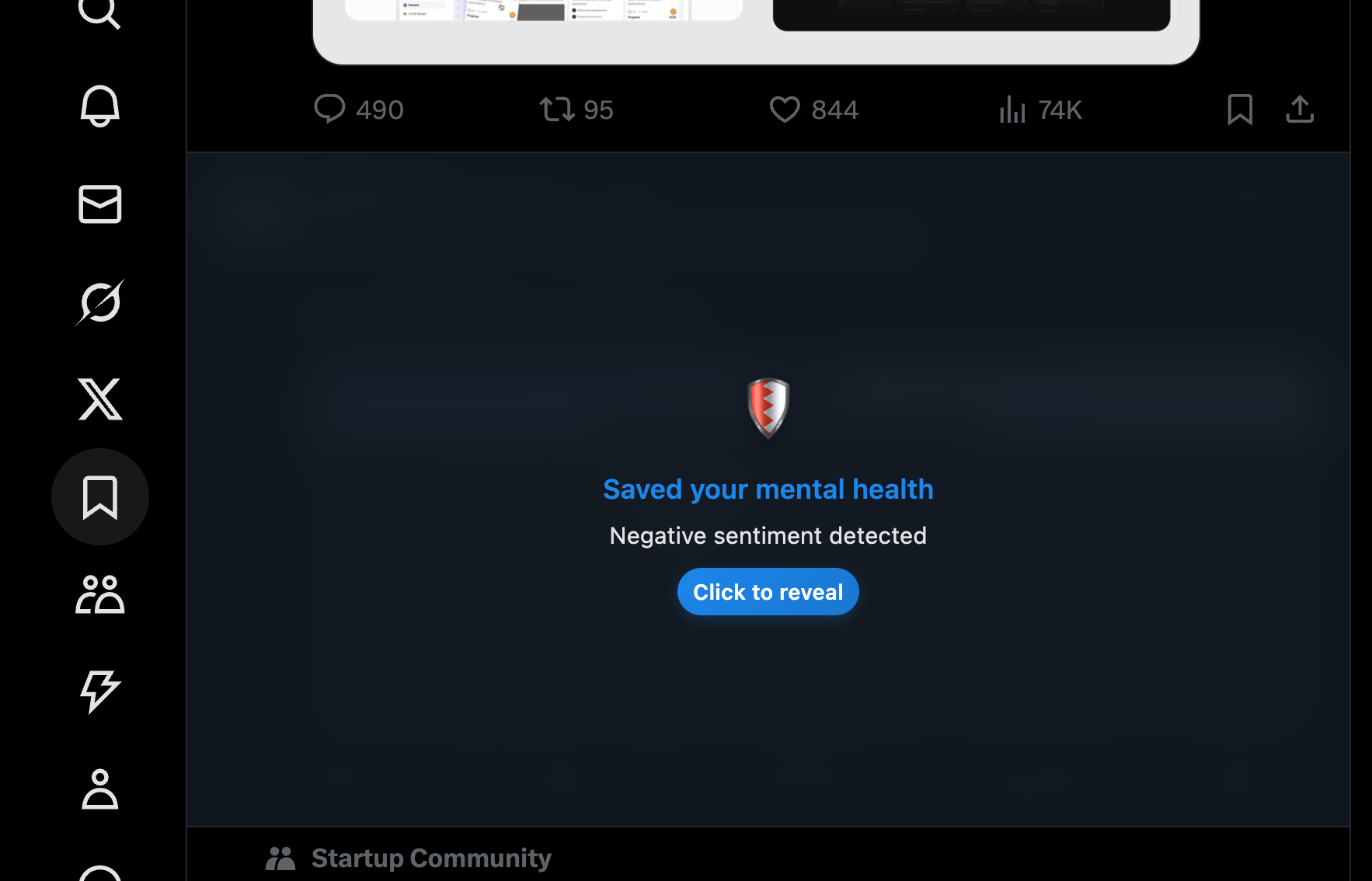Click the red shield icon

[768, 409]
